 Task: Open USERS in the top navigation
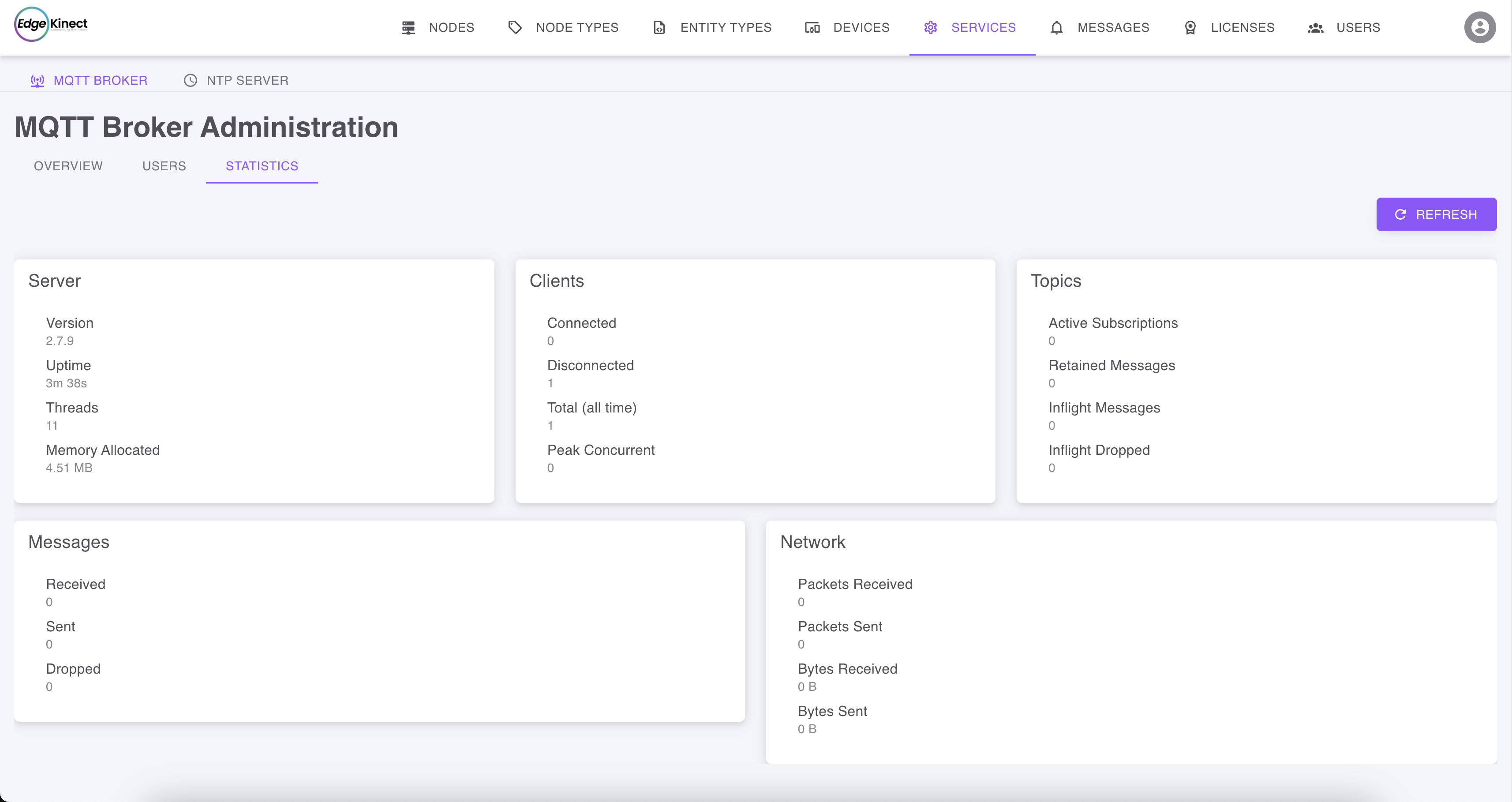1344,28
